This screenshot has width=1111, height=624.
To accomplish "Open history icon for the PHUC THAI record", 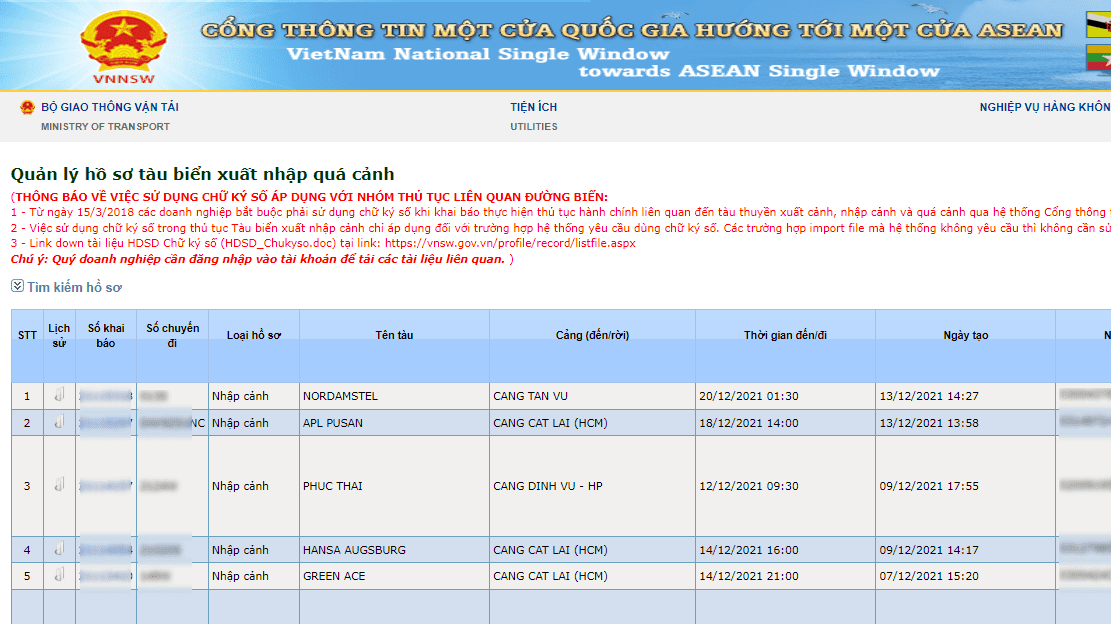I will (x=58, y=485).
